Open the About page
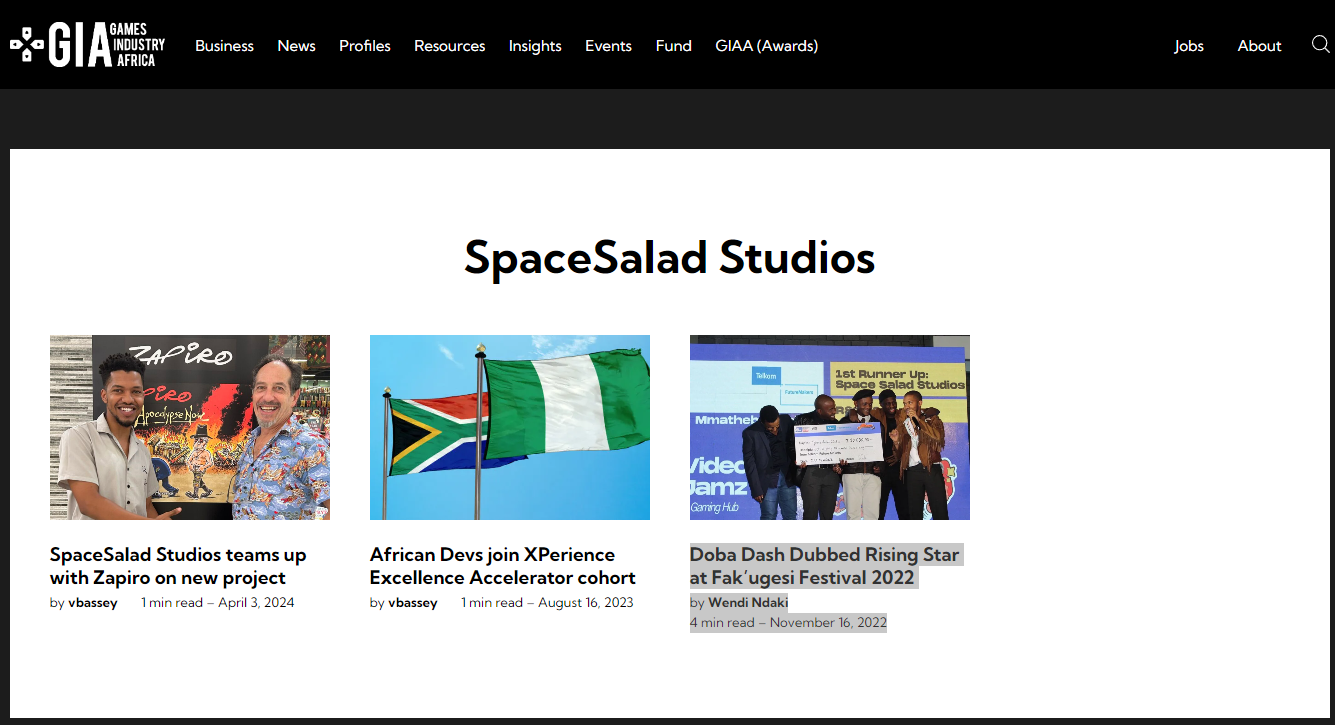Image resolution: width=1335 pixels, height=725 pixels. pyautogui.click(x=1259, y=46)
